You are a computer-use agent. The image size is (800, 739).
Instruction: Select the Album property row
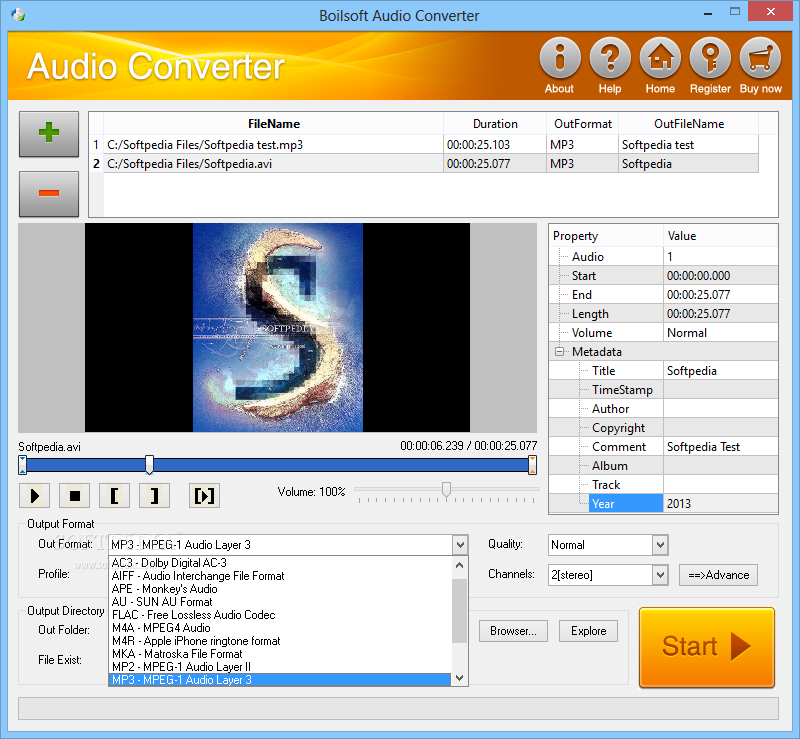coord(663,466)
